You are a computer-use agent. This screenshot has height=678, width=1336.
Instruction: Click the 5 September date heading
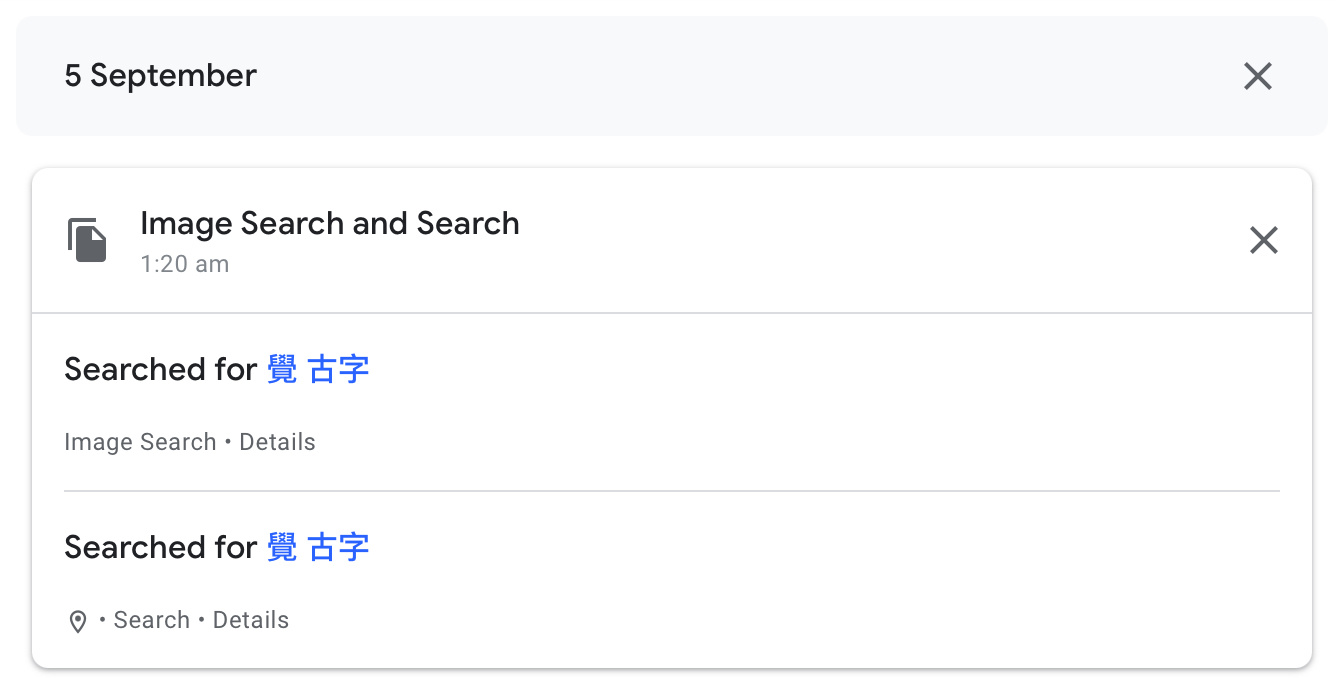click(x=161, y=76)
